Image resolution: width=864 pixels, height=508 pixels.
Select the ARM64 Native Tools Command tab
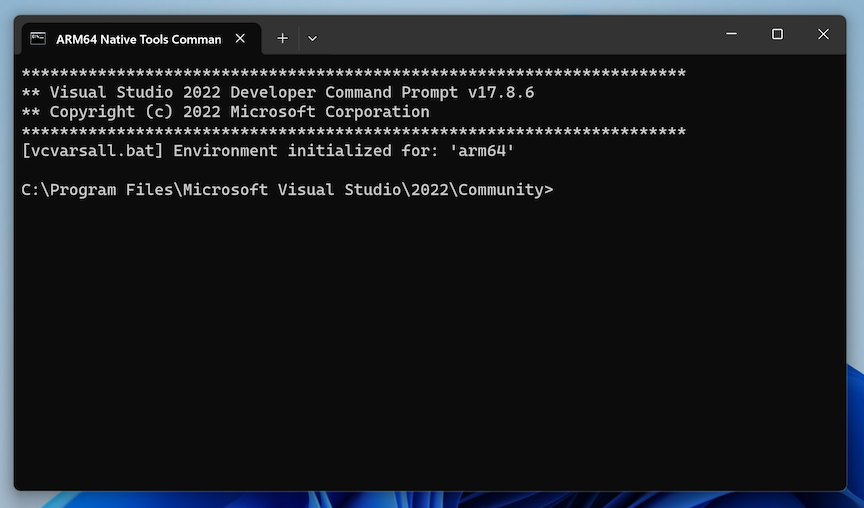click(141, 39)
